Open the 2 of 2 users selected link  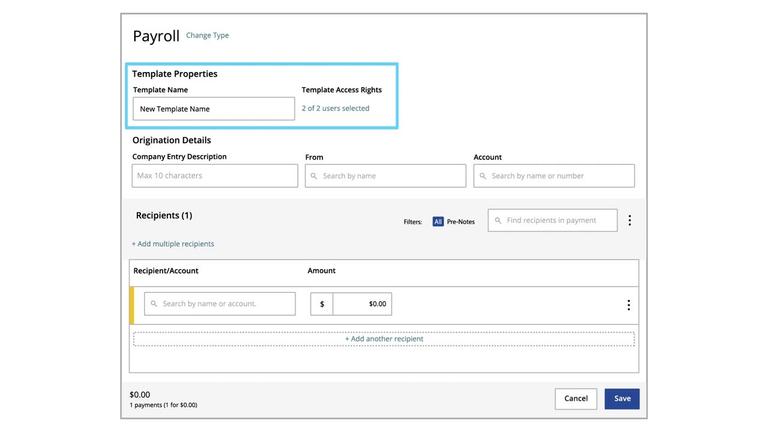336,108
